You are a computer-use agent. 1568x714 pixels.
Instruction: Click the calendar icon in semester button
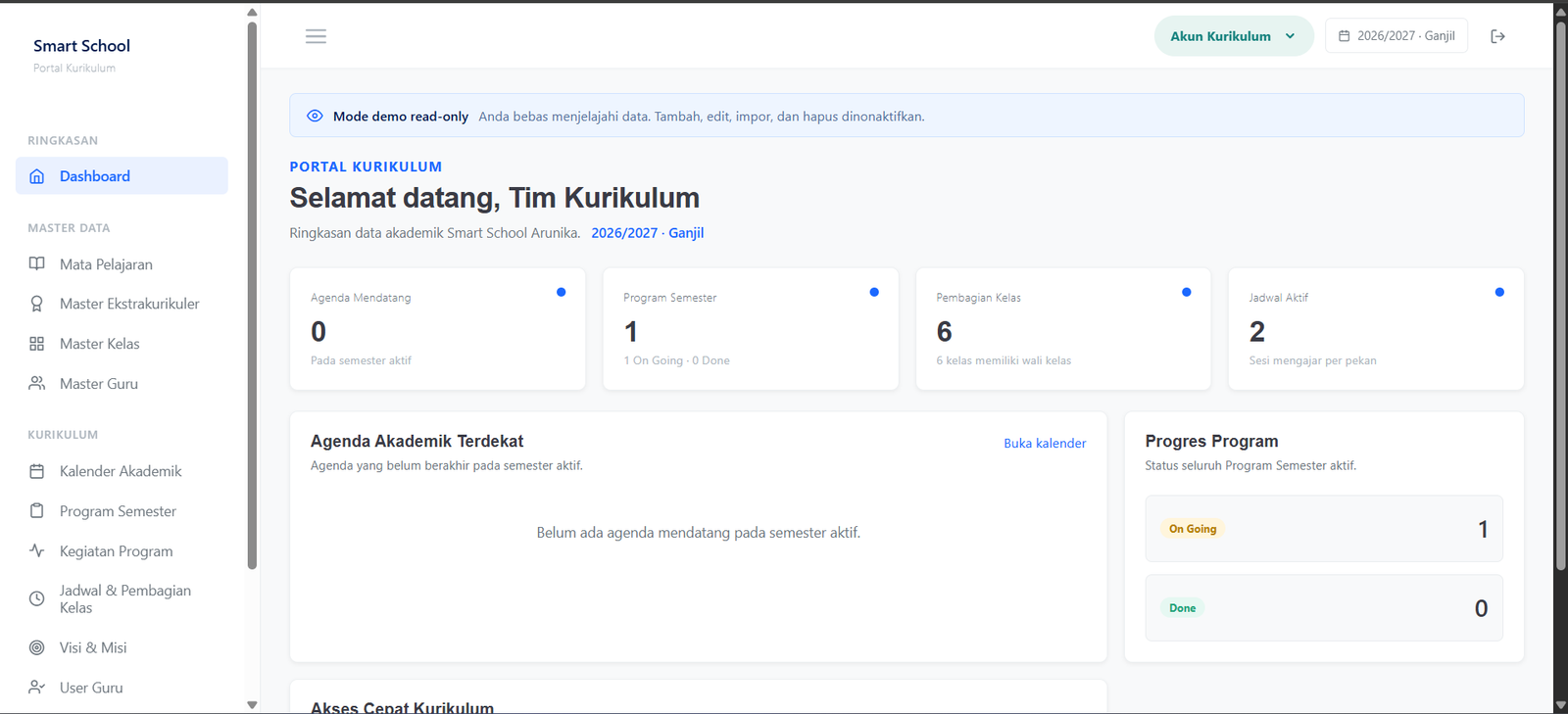[x=1345, y=36]
